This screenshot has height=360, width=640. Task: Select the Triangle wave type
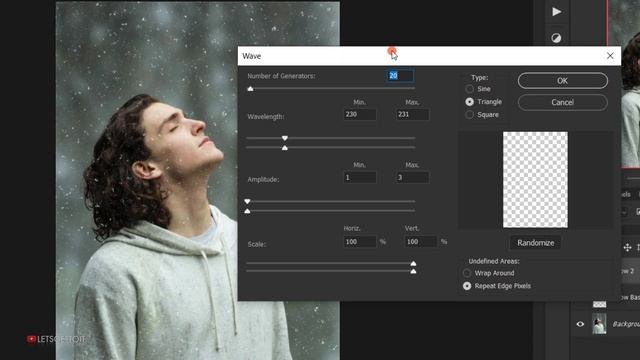click(x=470, y=102)
